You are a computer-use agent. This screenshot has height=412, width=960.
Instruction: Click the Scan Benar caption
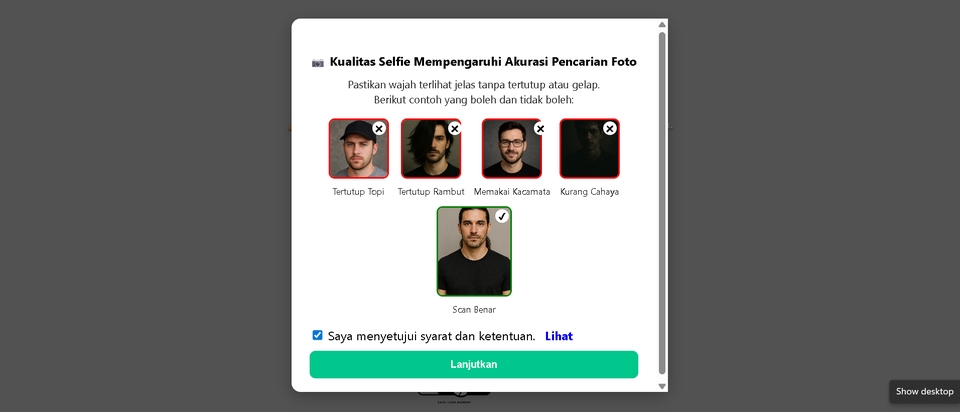click(474, 310)
